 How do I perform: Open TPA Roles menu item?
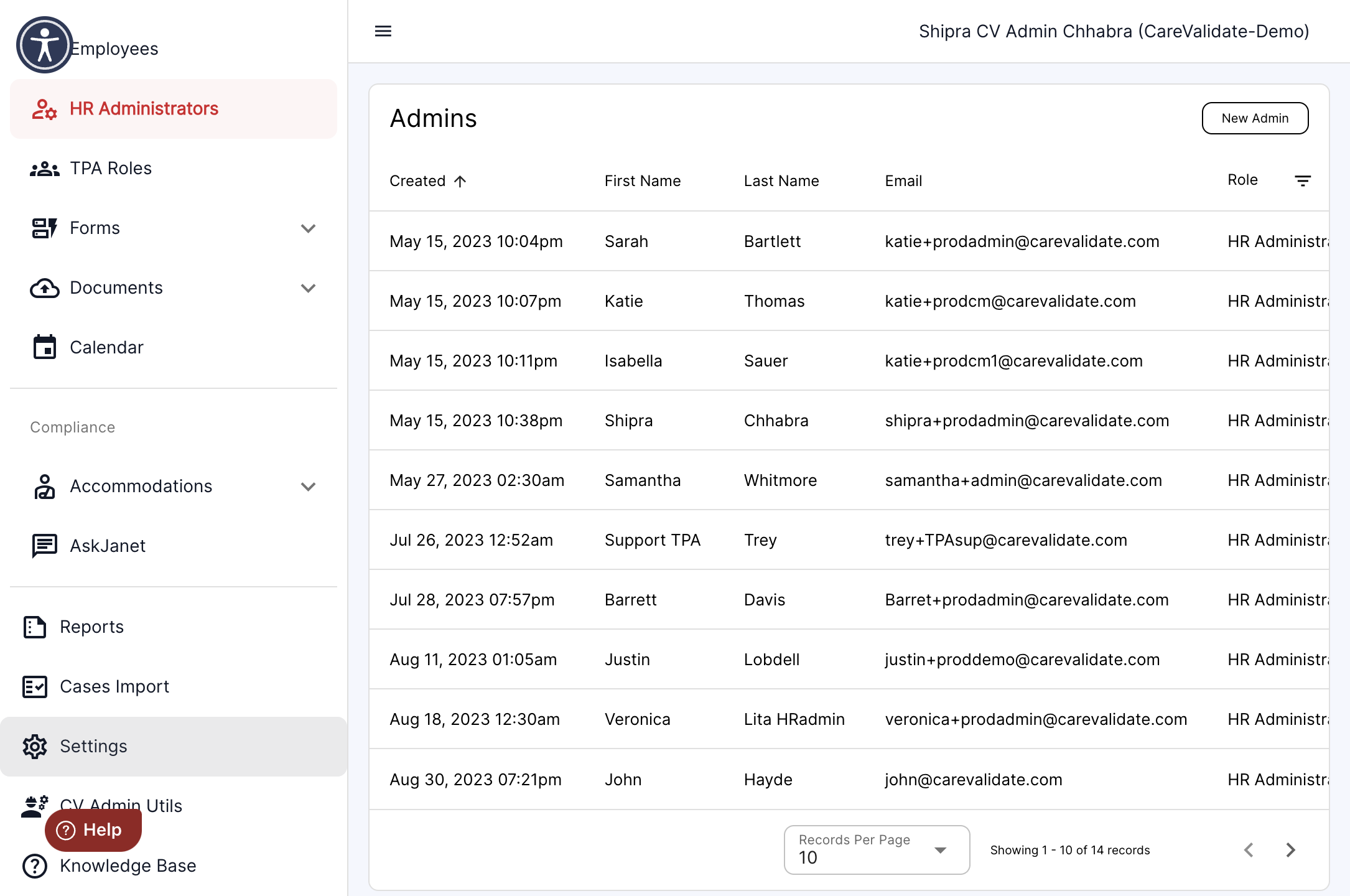click(x=174, y=169)
